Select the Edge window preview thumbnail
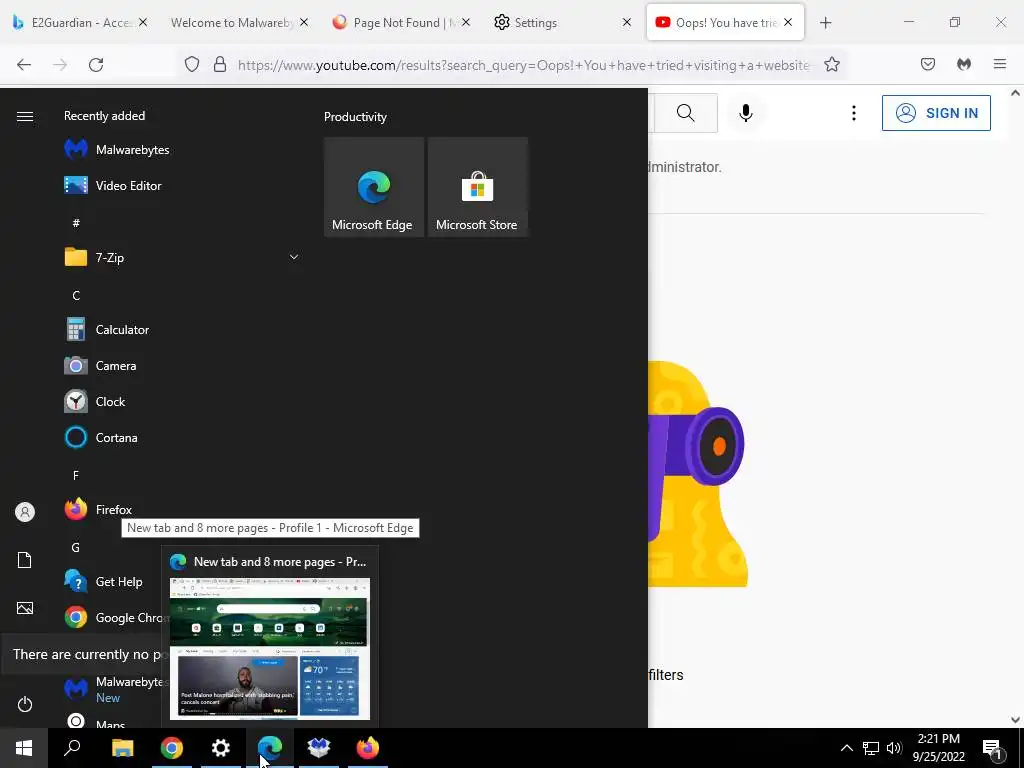Image resolution: width=1024 pixels, height=768 pixels. pos(270,648)
